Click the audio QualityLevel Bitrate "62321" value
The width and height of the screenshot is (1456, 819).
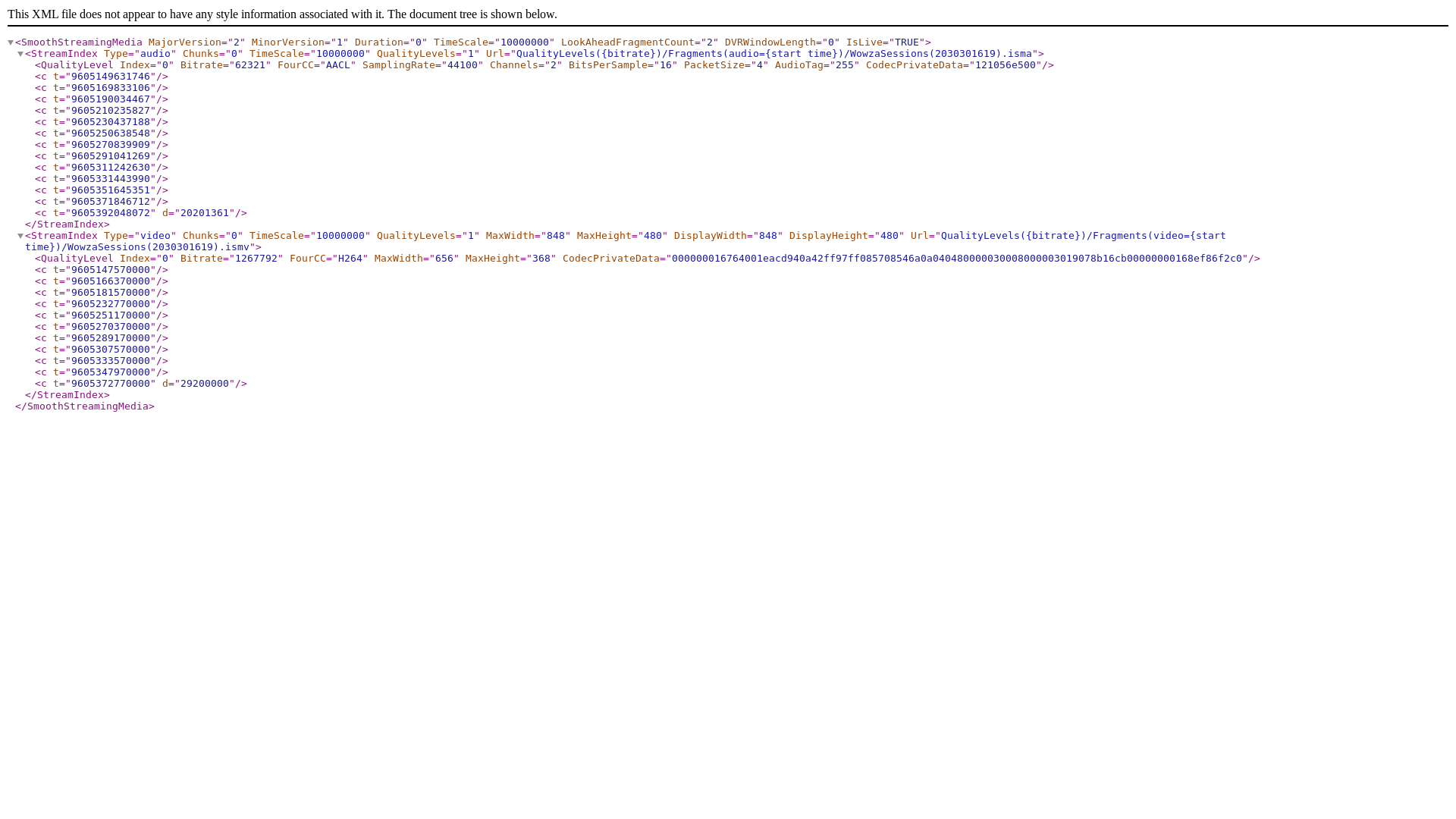pyautogui.click(x=250, y=65)
